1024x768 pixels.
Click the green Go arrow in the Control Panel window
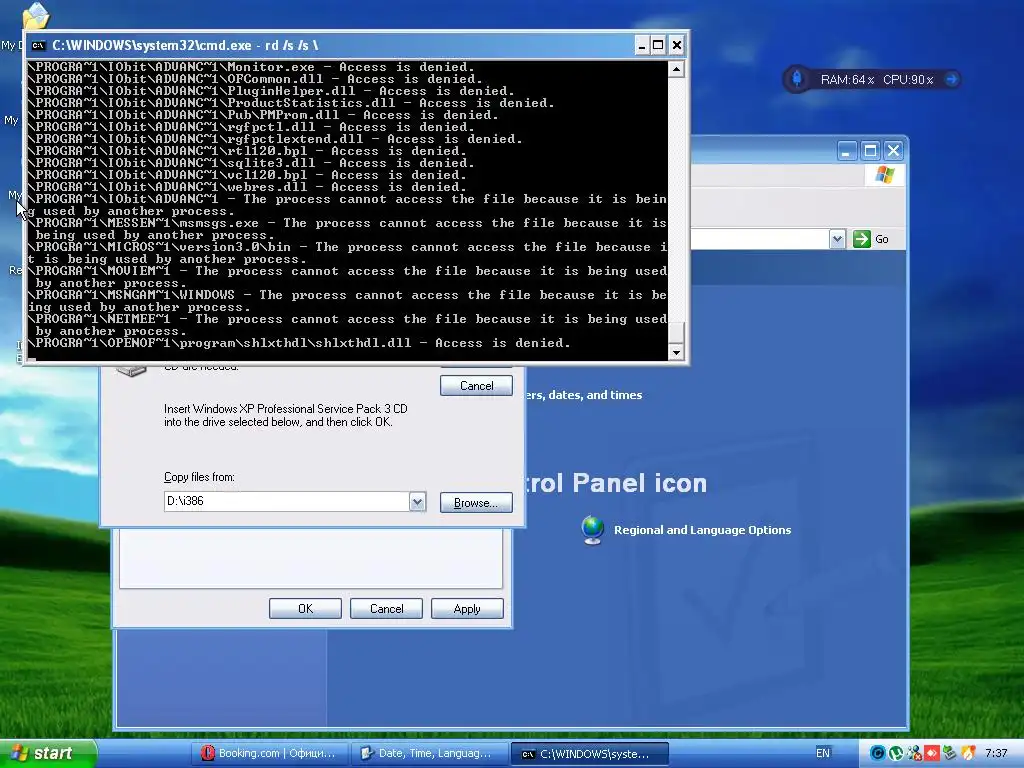(x=861, y=239)
